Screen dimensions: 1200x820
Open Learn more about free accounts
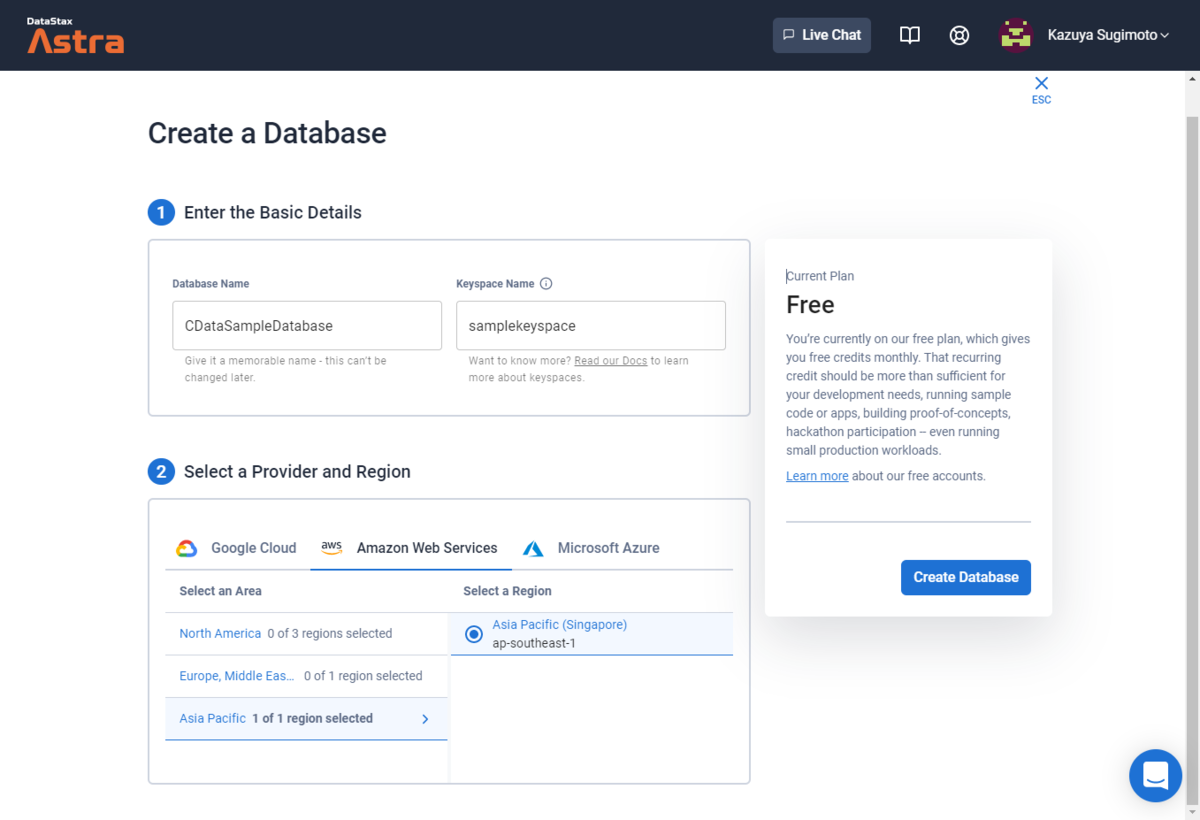click(817, 476)
